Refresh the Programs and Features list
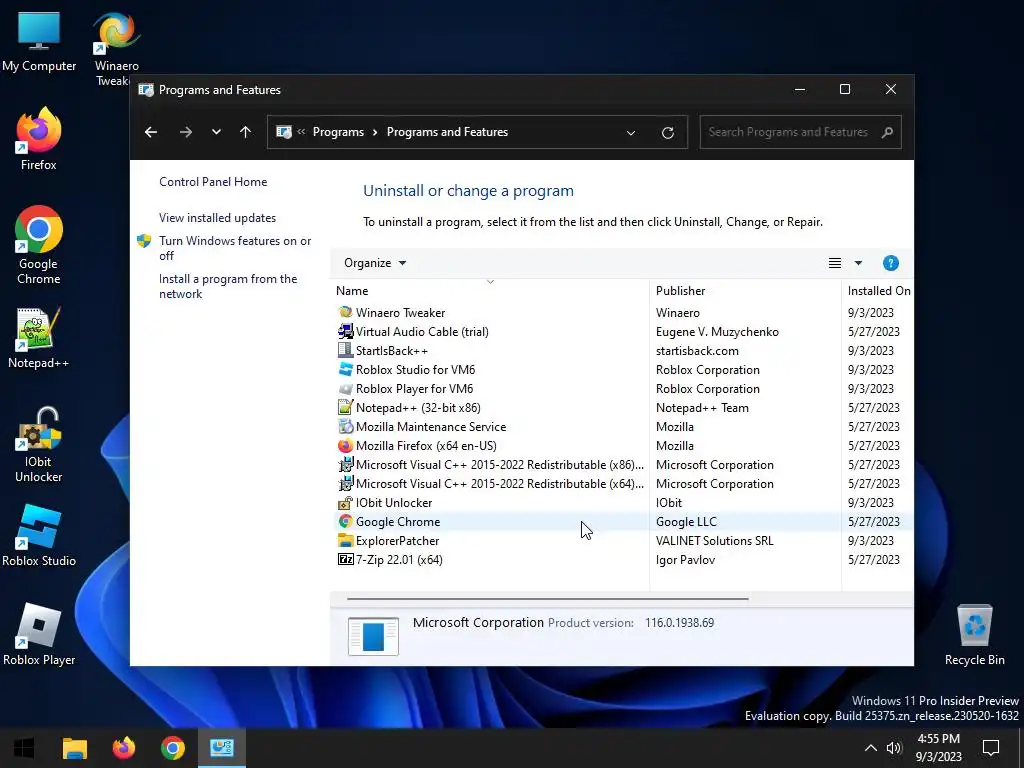The image size is (1024, 768). 667,133
